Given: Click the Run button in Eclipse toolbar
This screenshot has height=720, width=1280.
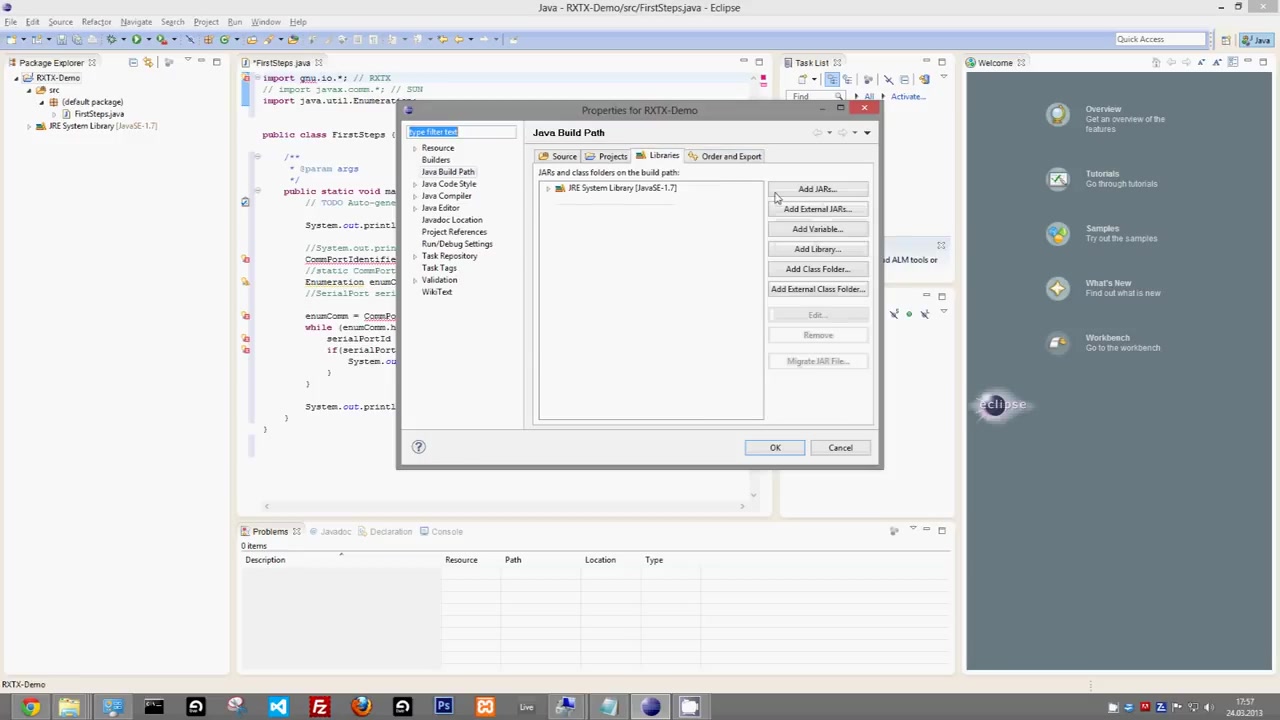Looking at the screenshot, I should [x=136, y=39].
